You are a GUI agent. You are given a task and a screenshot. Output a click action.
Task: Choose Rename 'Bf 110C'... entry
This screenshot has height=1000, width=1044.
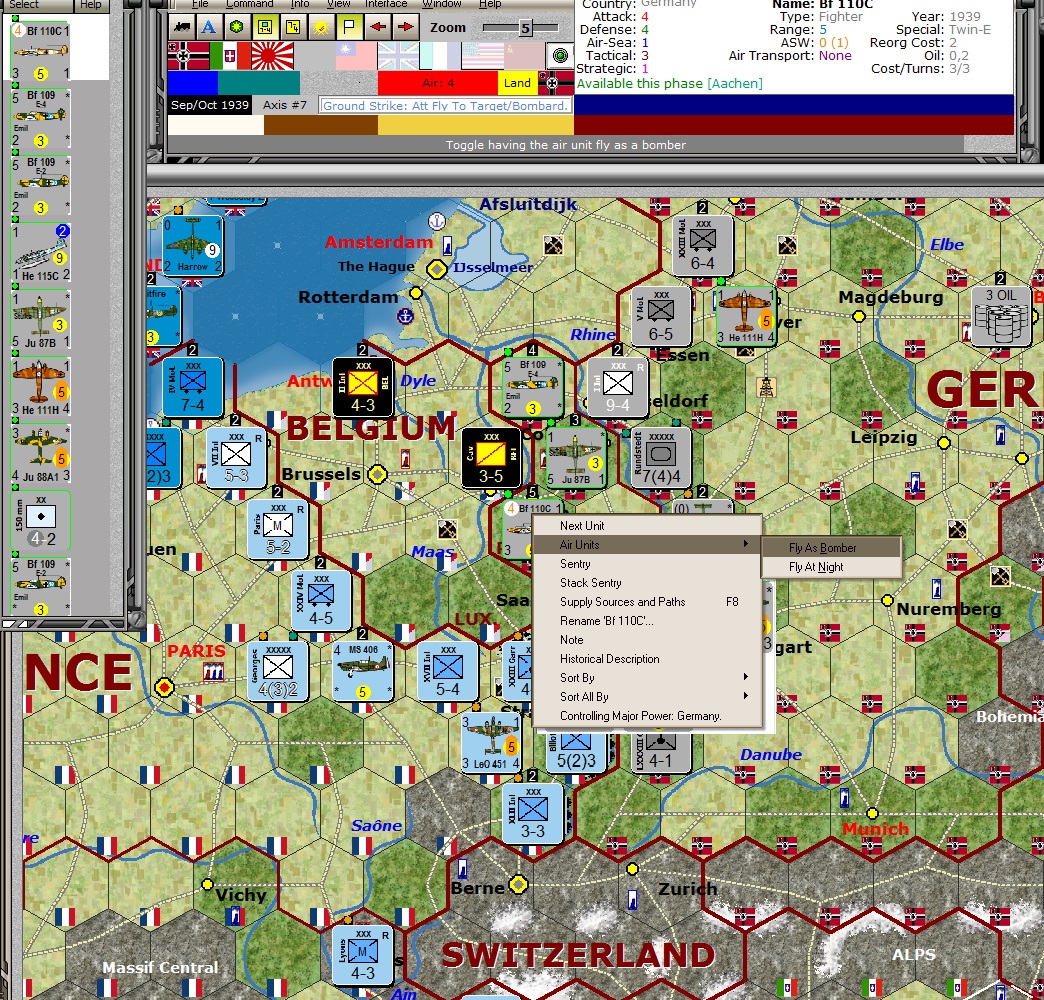pos(647,621)
